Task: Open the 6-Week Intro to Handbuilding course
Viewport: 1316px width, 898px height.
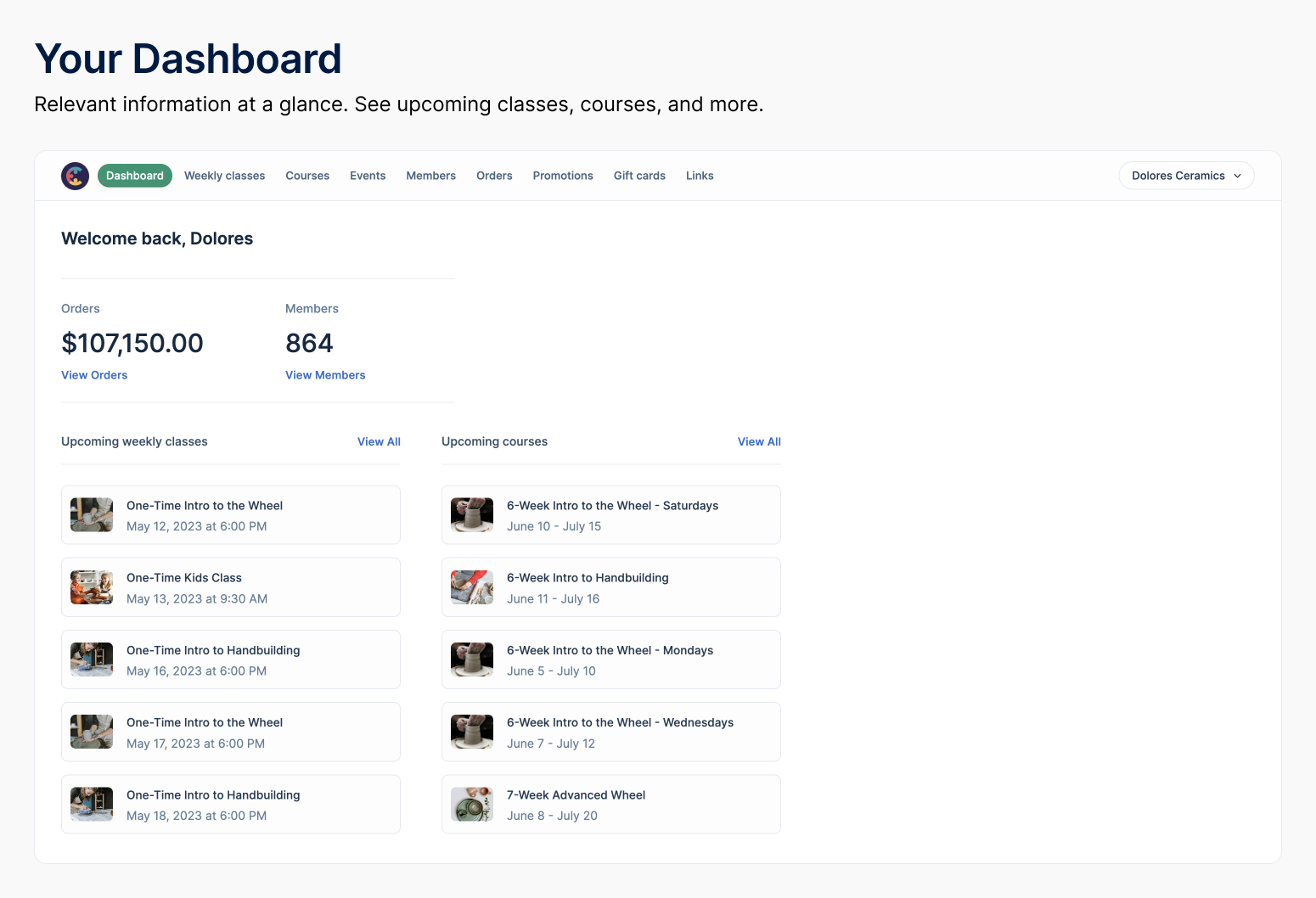Action: click(610, 587)
